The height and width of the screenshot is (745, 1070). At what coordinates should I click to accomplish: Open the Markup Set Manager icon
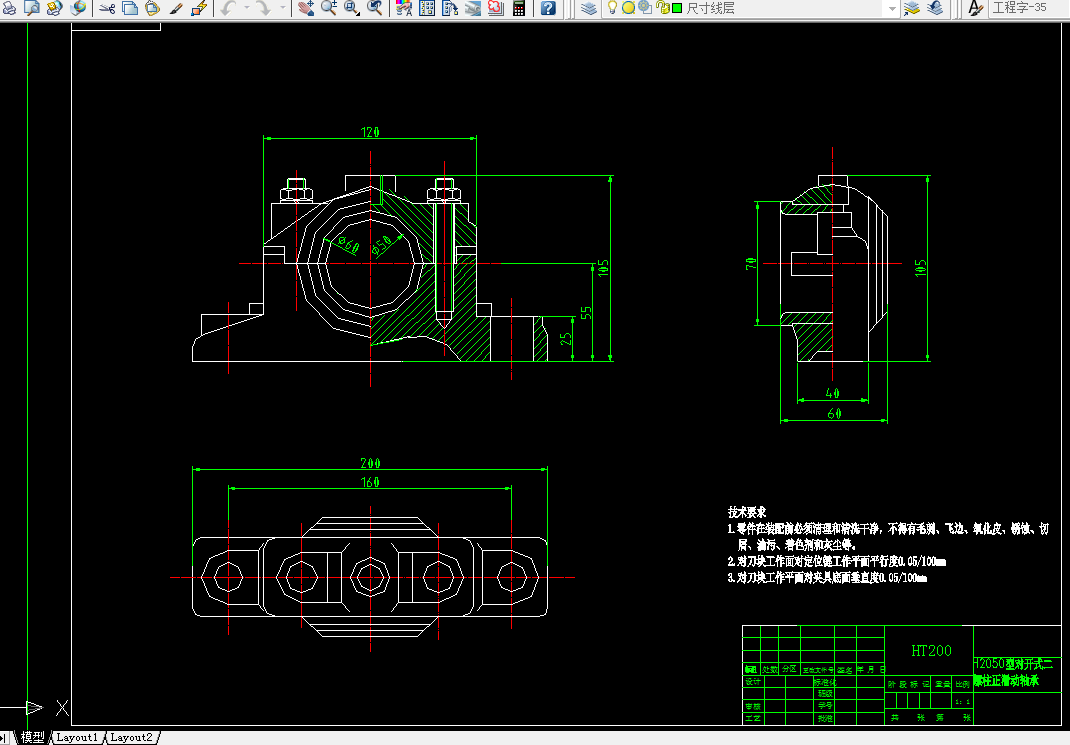[x=495, y=8]
